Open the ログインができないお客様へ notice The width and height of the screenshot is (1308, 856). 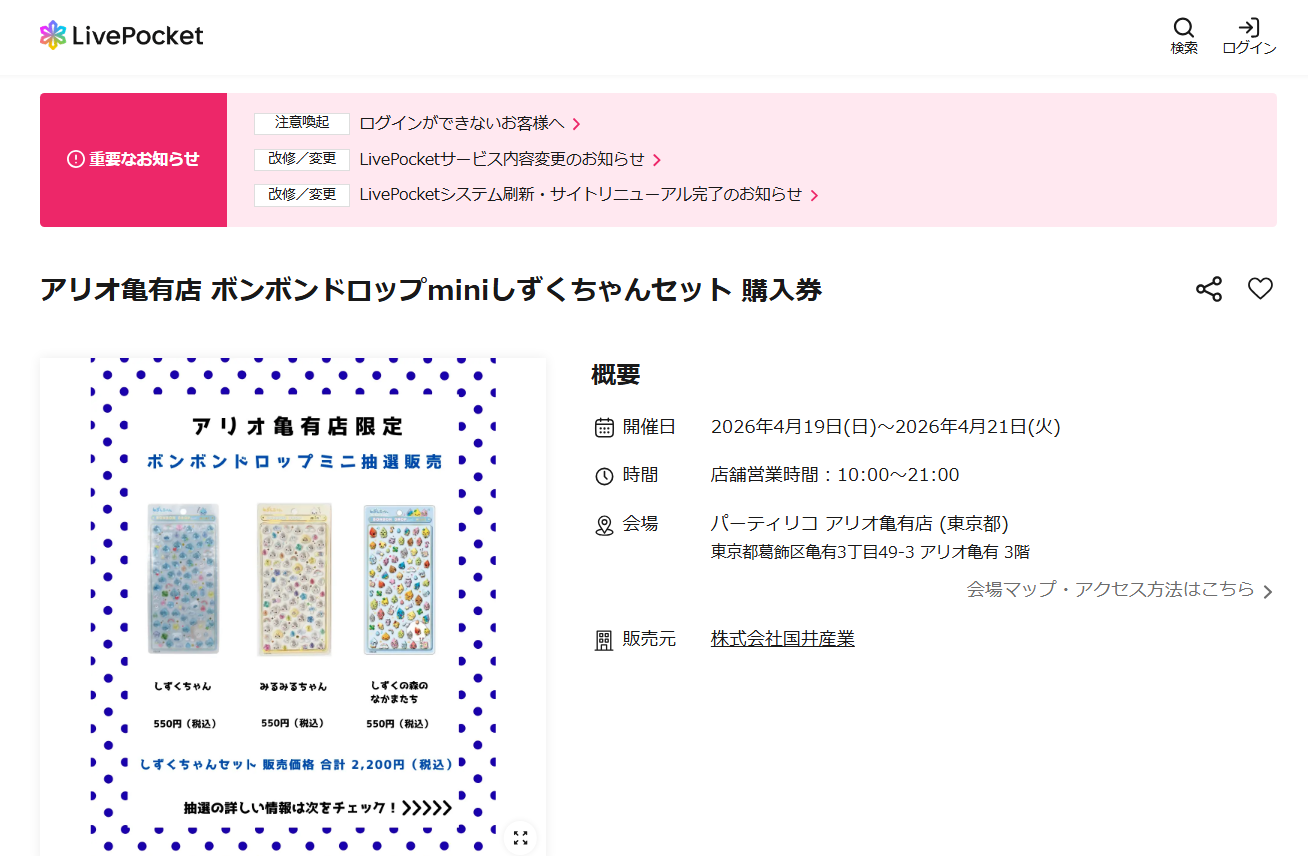click(x=463, y=123)
